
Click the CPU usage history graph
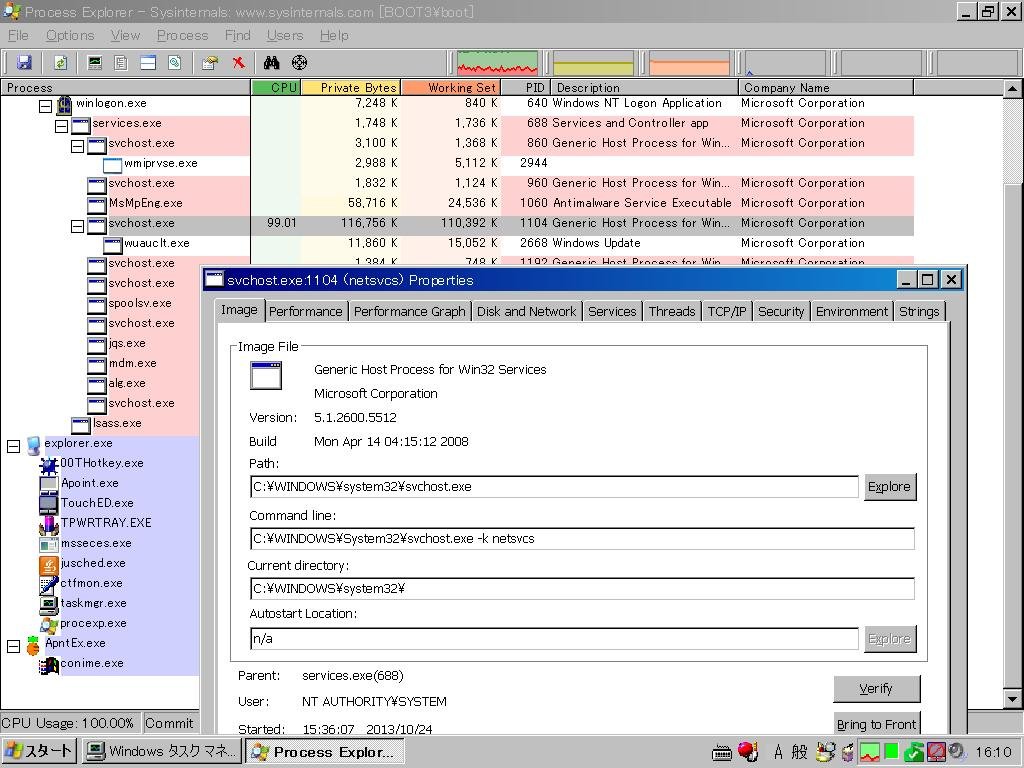coord(498,63)
